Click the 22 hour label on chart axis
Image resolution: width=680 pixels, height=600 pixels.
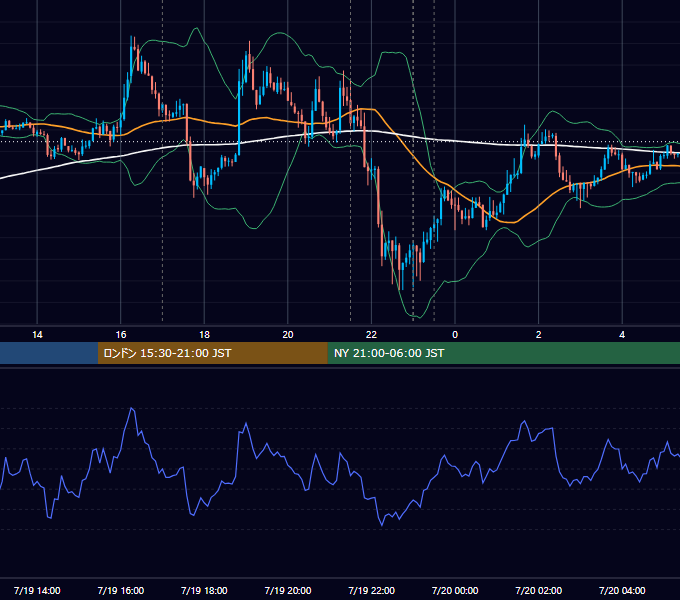click(x=372, y=335)
